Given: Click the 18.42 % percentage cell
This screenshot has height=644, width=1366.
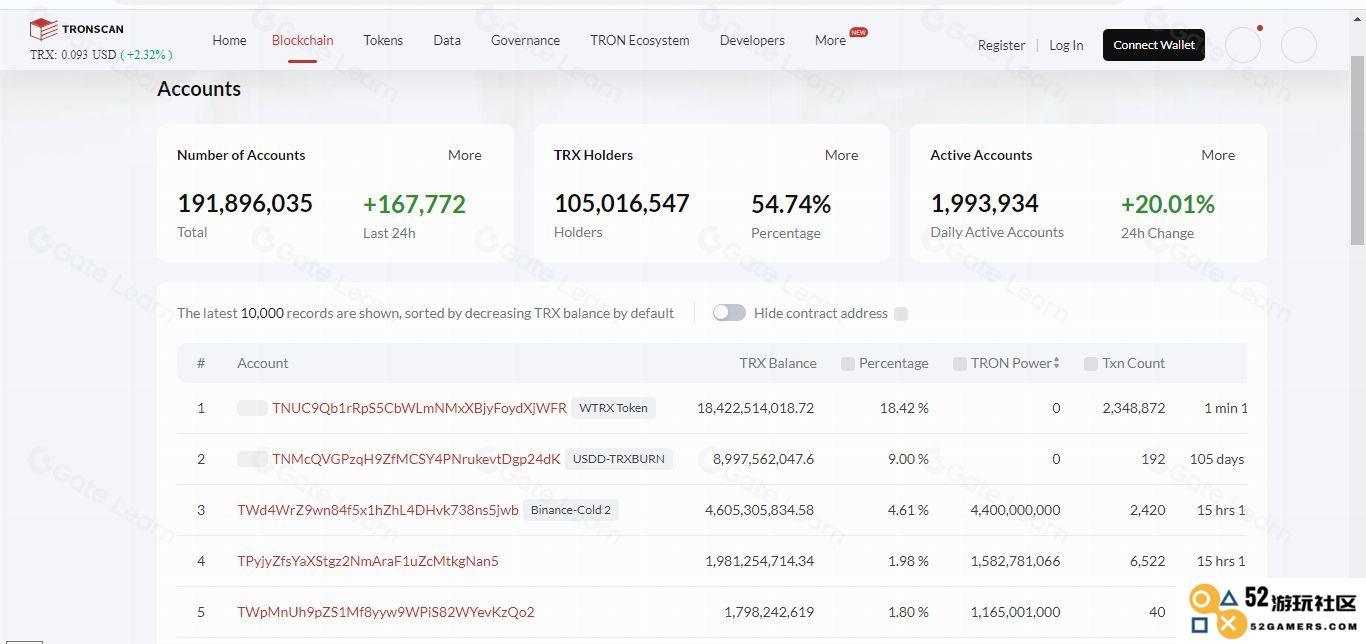Looking at the screenshot, I should 904,408.
